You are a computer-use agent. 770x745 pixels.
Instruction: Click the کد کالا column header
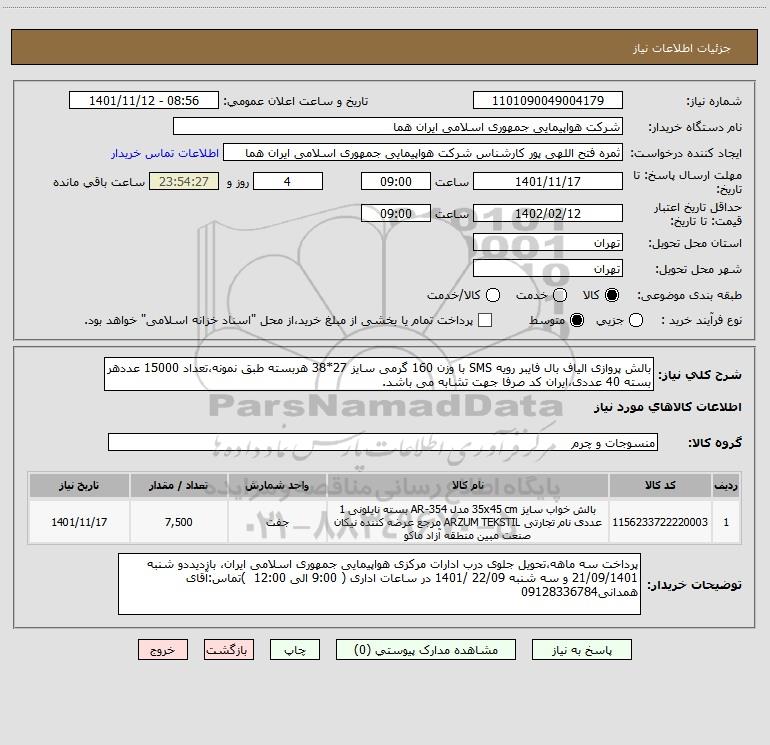point(660,485)
